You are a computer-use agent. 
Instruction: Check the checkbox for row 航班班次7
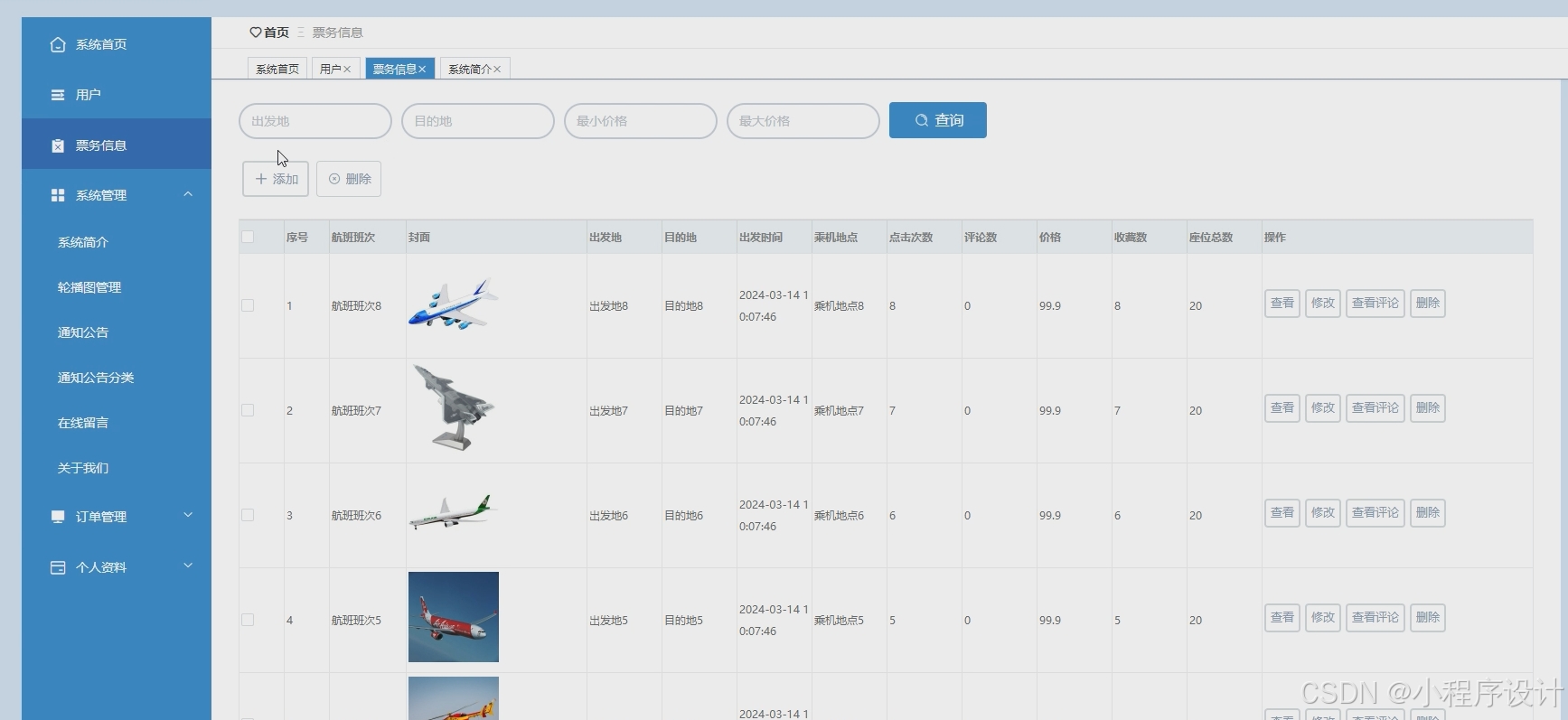[x=248, y=410]
